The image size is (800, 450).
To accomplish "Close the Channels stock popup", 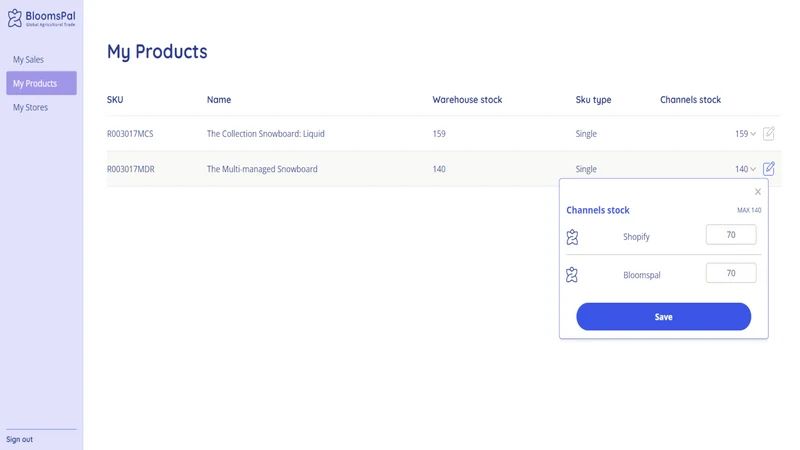I will (758, 192).
